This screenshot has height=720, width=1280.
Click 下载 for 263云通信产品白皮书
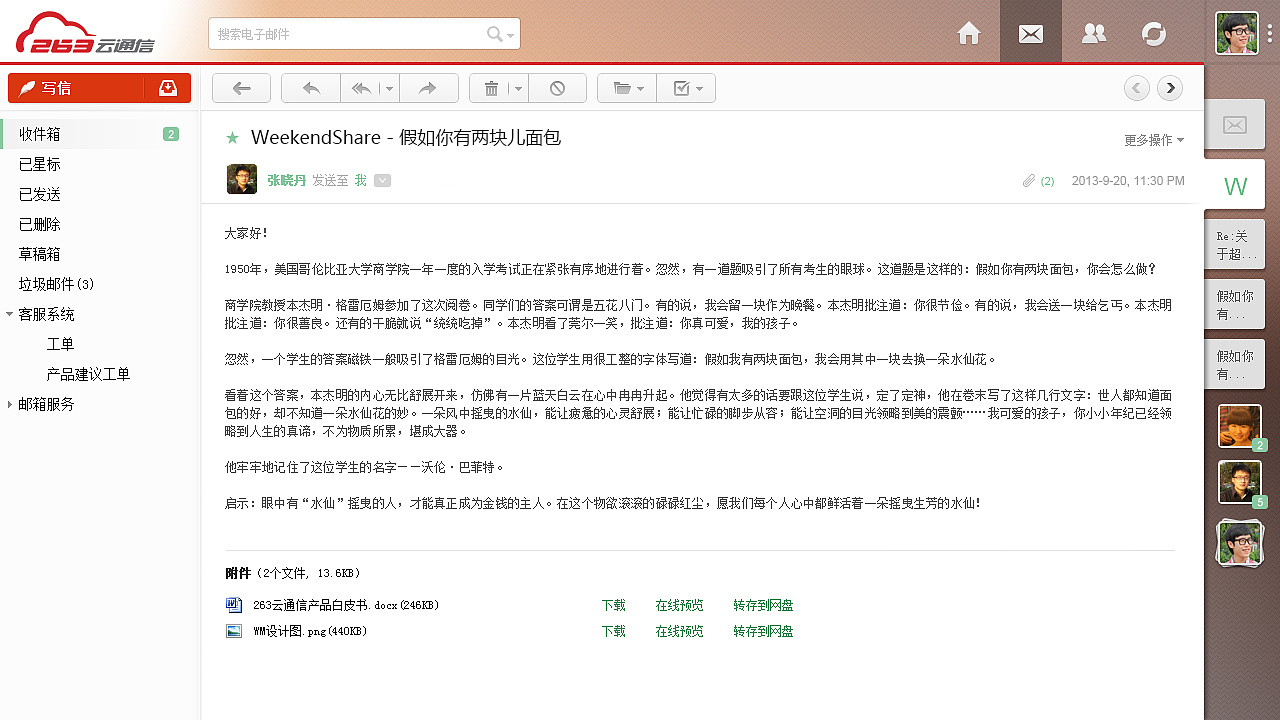613,605
